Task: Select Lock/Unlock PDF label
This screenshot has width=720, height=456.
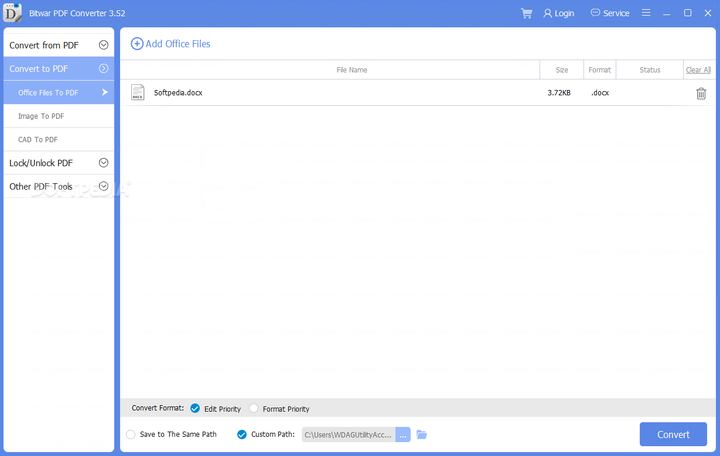Action: click(x=41, y=163)
